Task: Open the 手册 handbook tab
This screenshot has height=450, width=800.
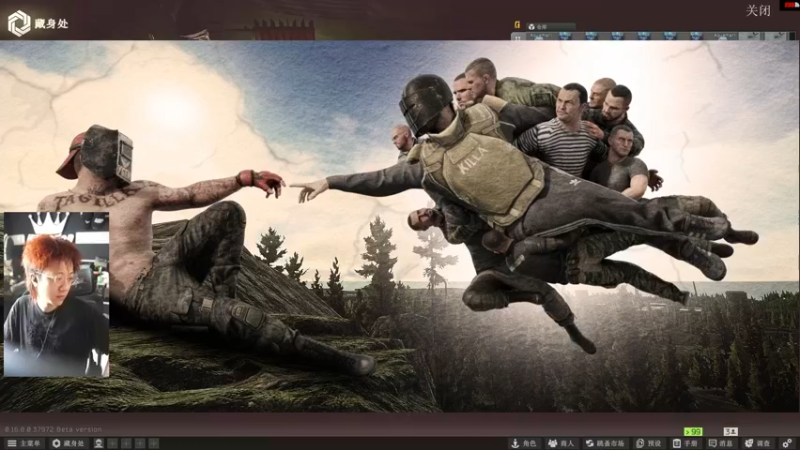Action: [x=686, y=443]
